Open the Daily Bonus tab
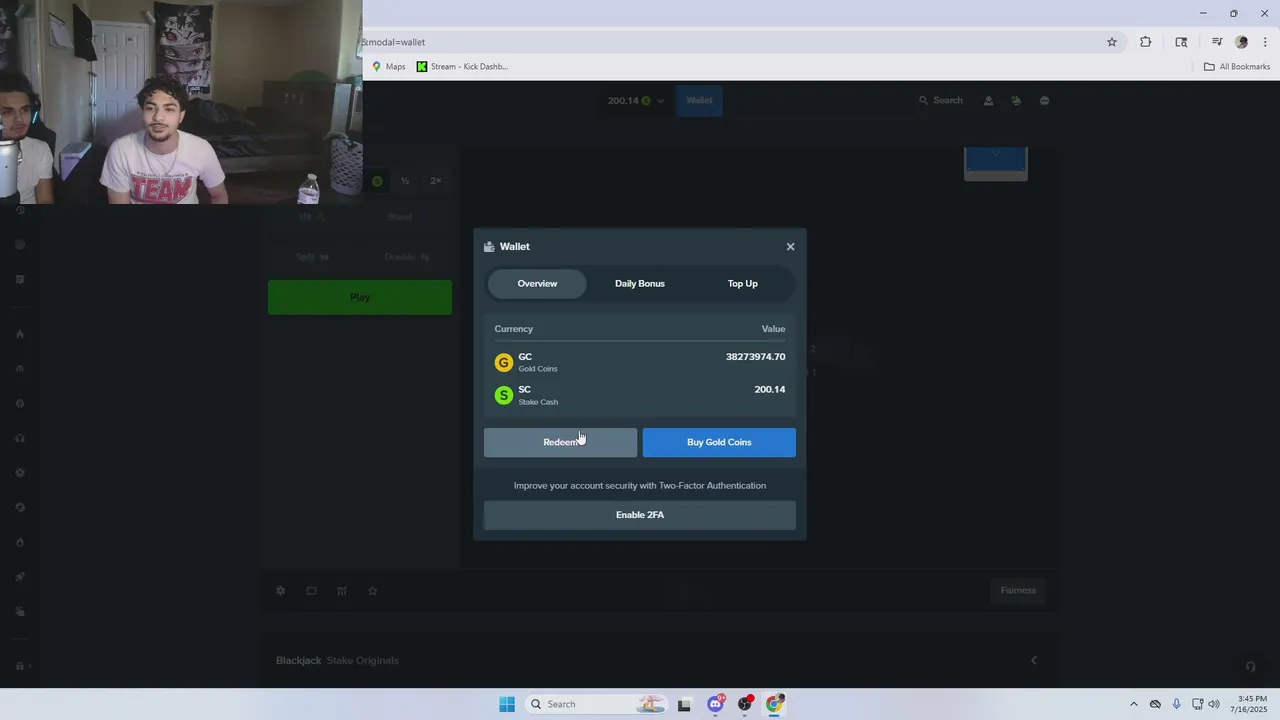1280x720 pixels. pos(640,284)
